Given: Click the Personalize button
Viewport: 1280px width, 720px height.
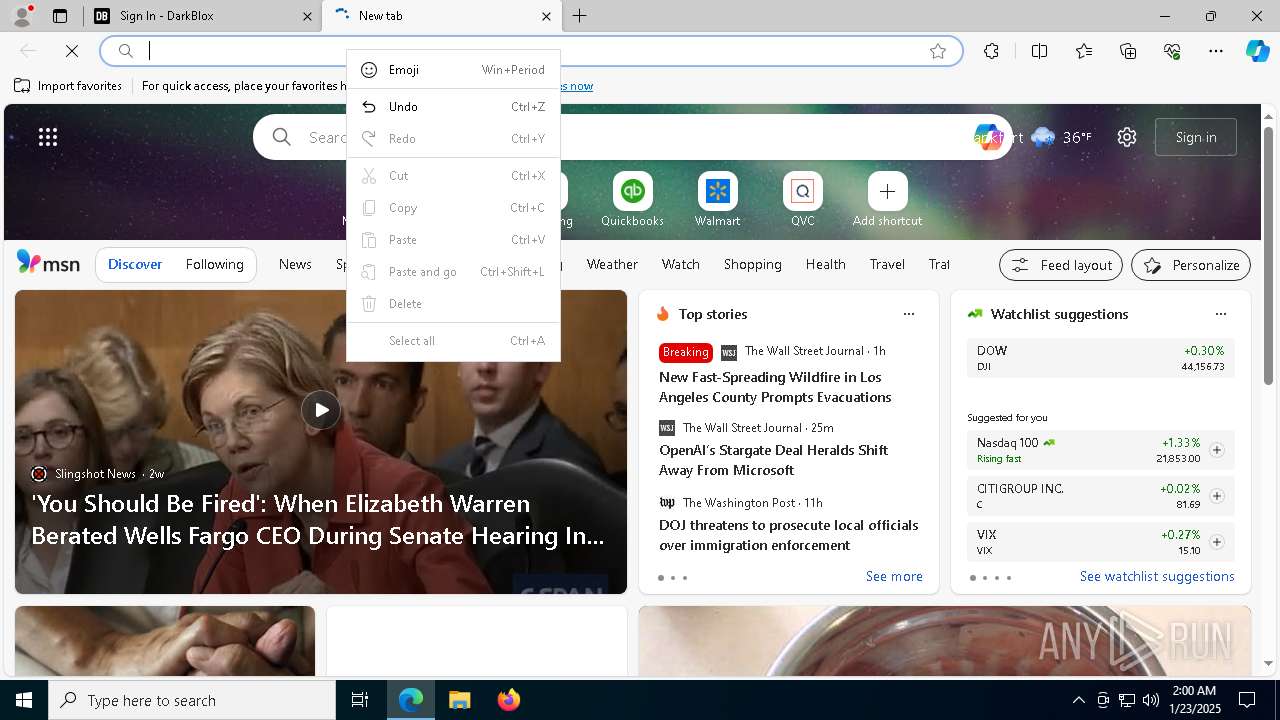Looking at the screenshot, I should point(1191,265).
